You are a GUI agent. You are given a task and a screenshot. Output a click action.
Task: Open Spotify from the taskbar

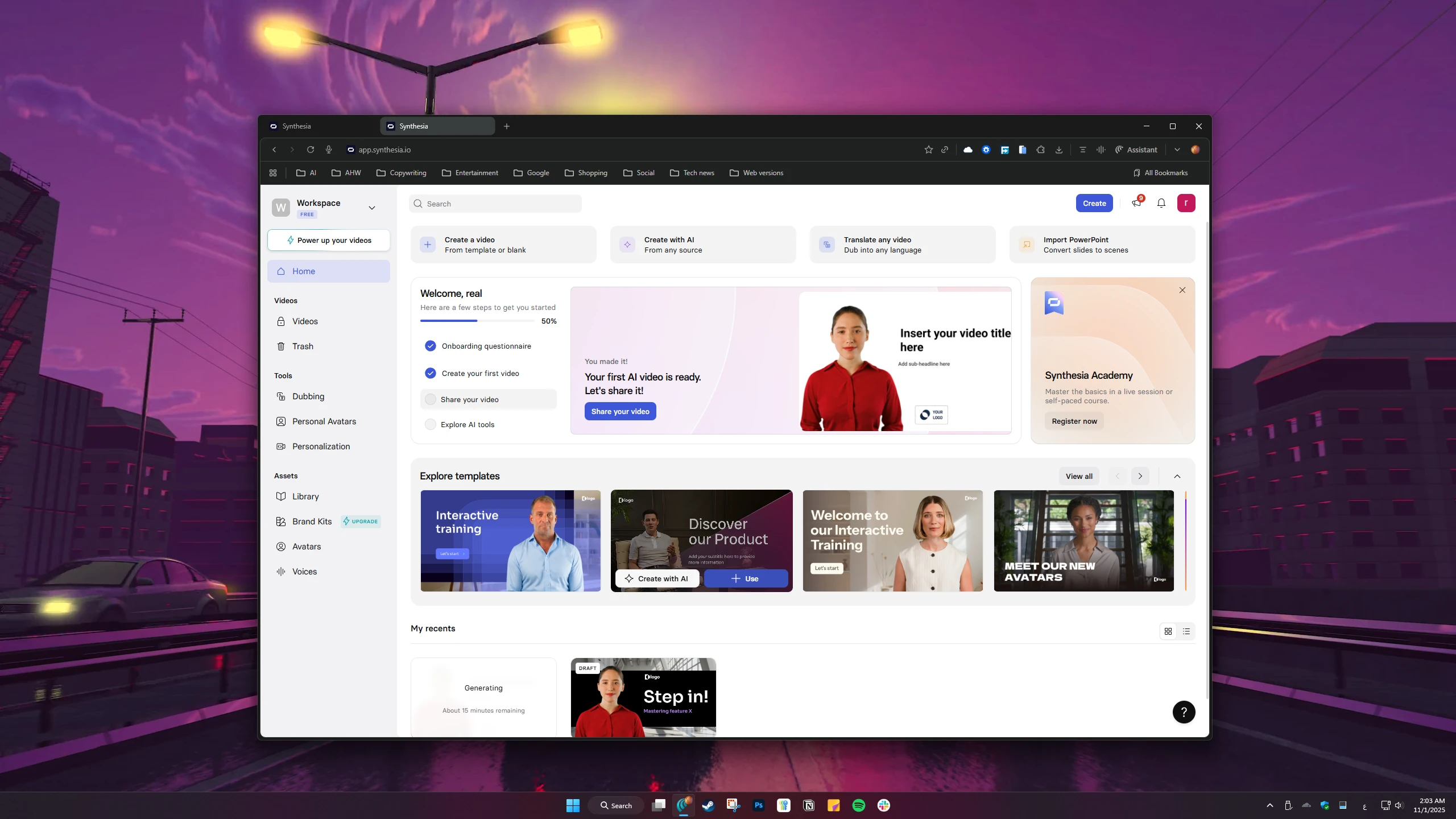(858, 805)
